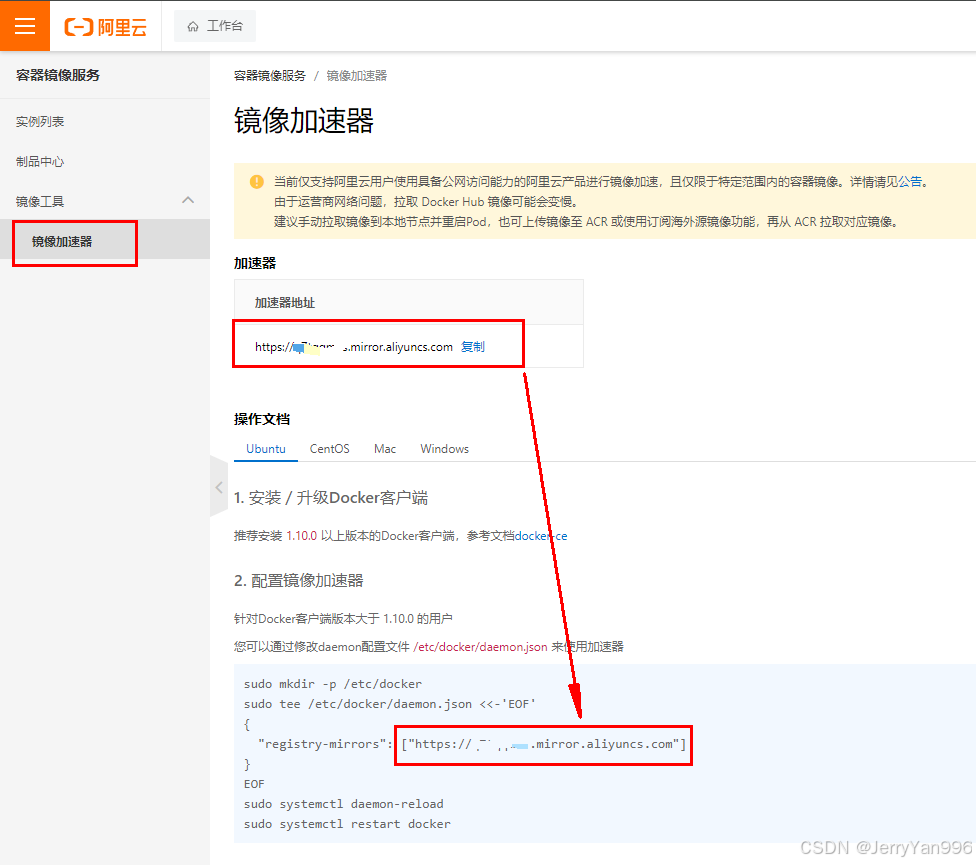Click the 'sudo systemctl daemon-reload' line
Screen dimensions: 976x865
(344, 804)
